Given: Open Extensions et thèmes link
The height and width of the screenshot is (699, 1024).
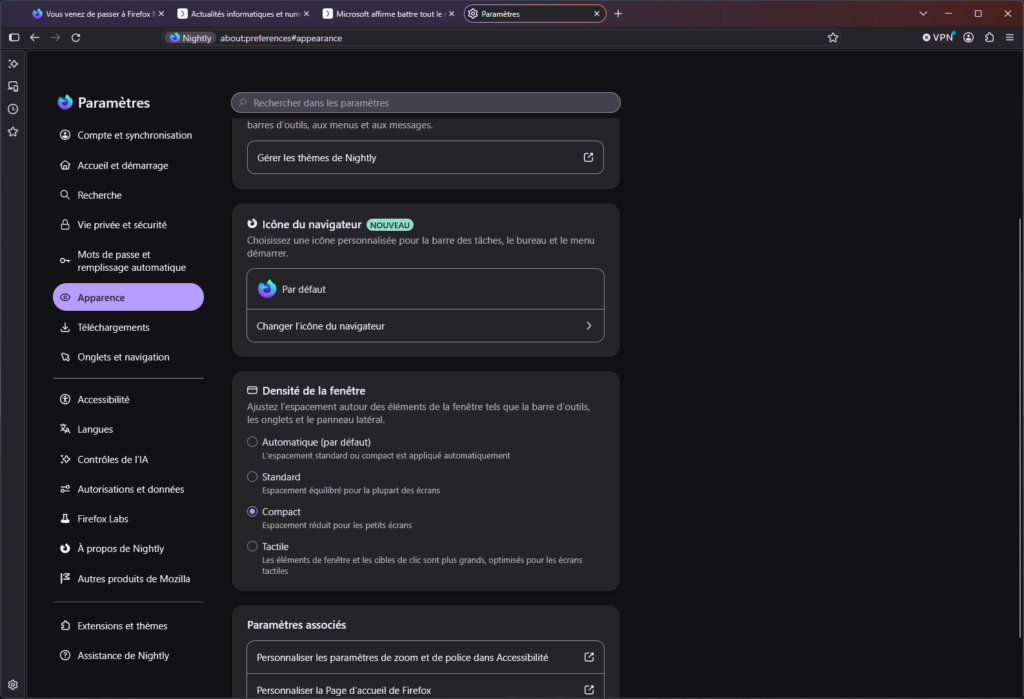Looking at the screenshot, I should click(x=128, y=626).
